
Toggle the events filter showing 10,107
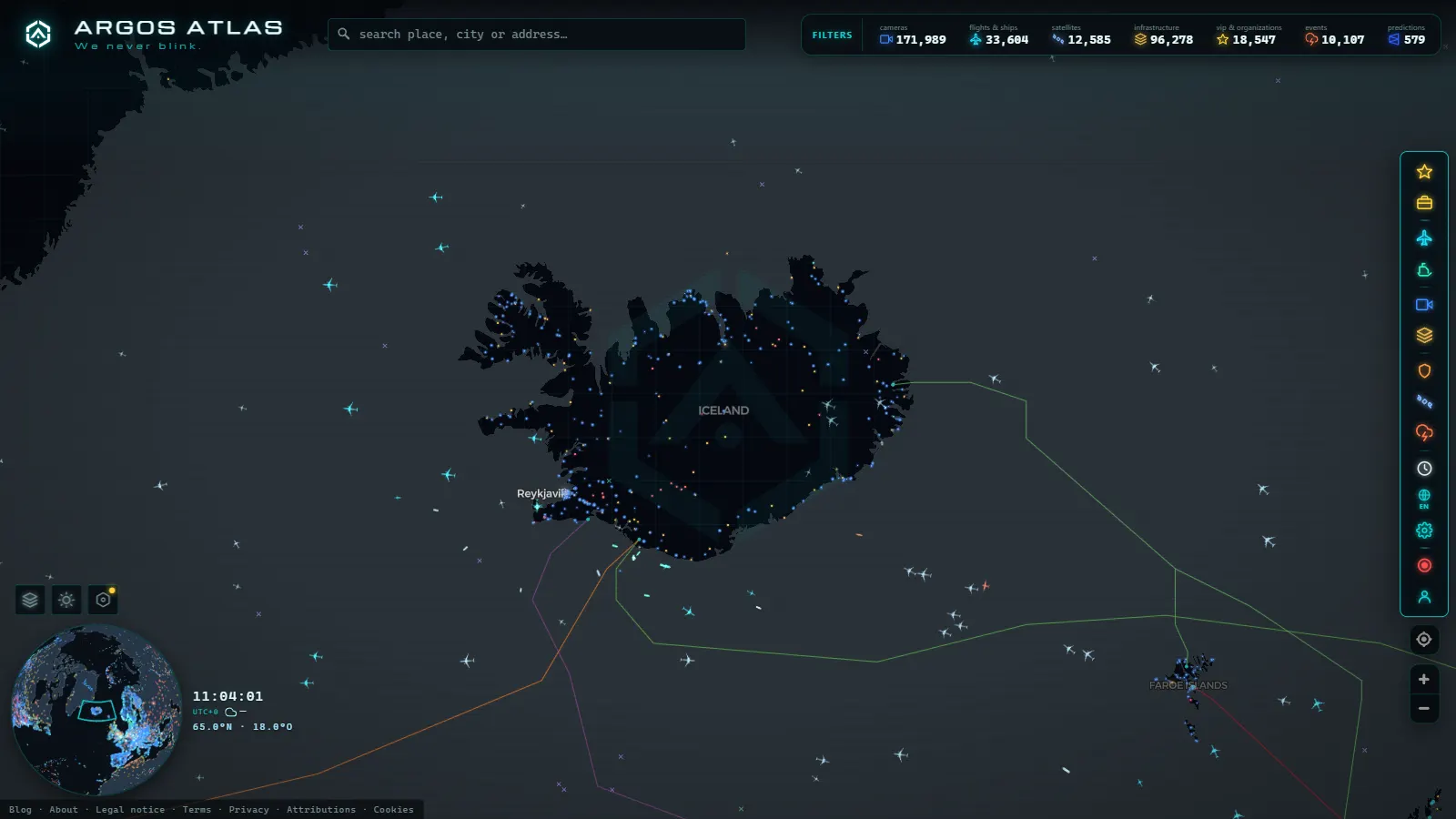point(1334,35)
